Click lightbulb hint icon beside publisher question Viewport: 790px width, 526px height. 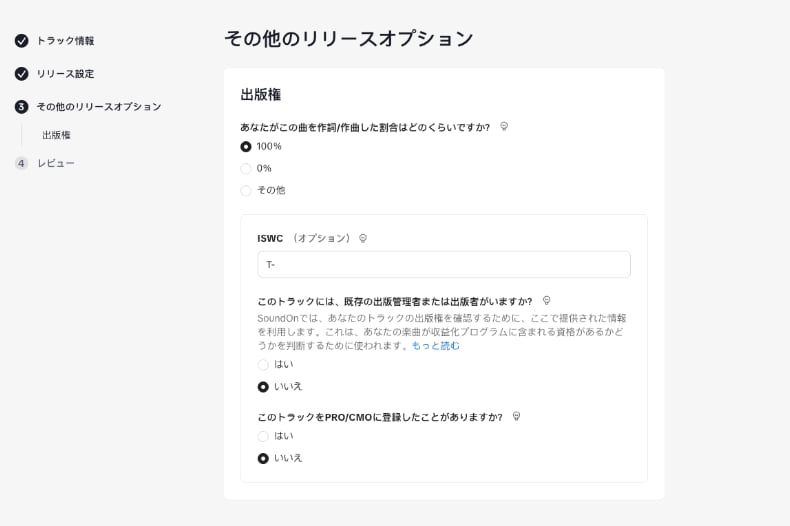(546, 300)
